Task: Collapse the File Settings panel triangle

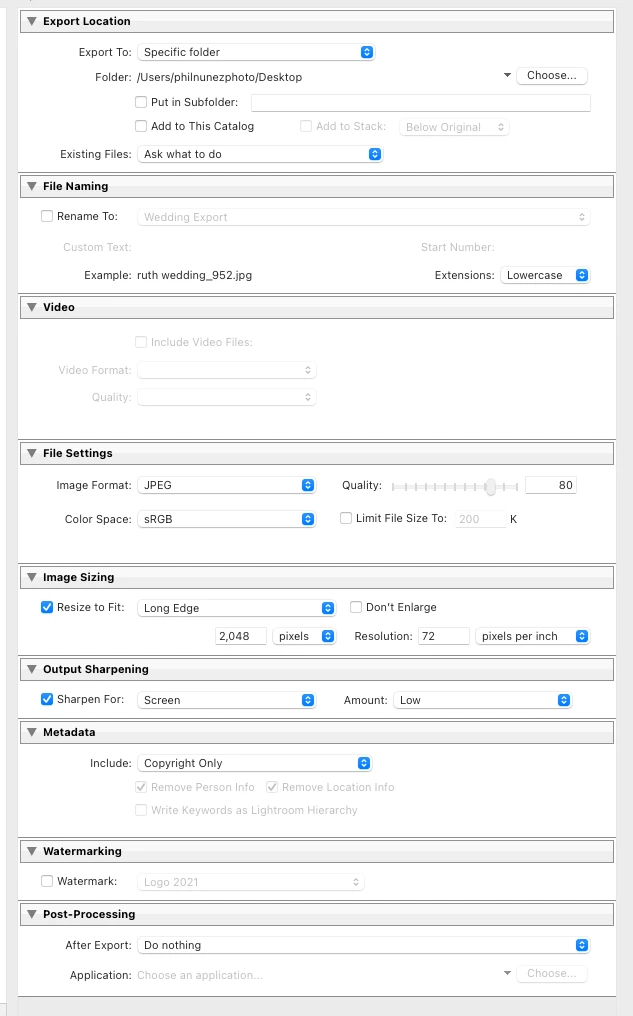Action: click(x=32, y=453)
